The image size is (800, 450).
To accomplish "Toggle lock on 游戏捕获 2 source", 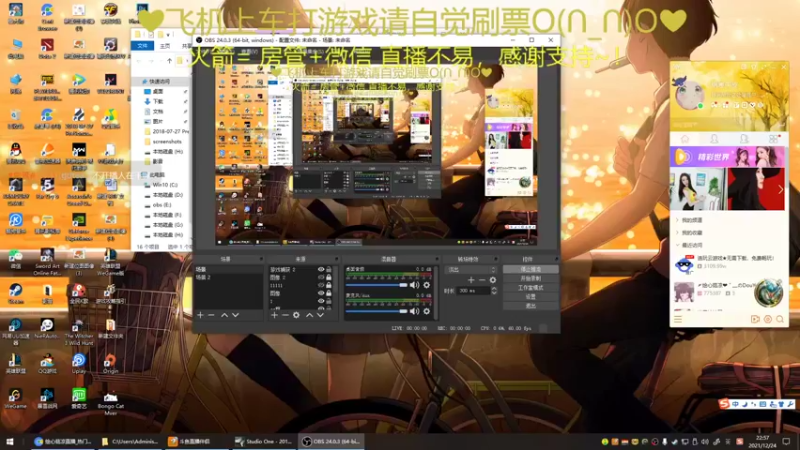I will click(x=329, y=269).
